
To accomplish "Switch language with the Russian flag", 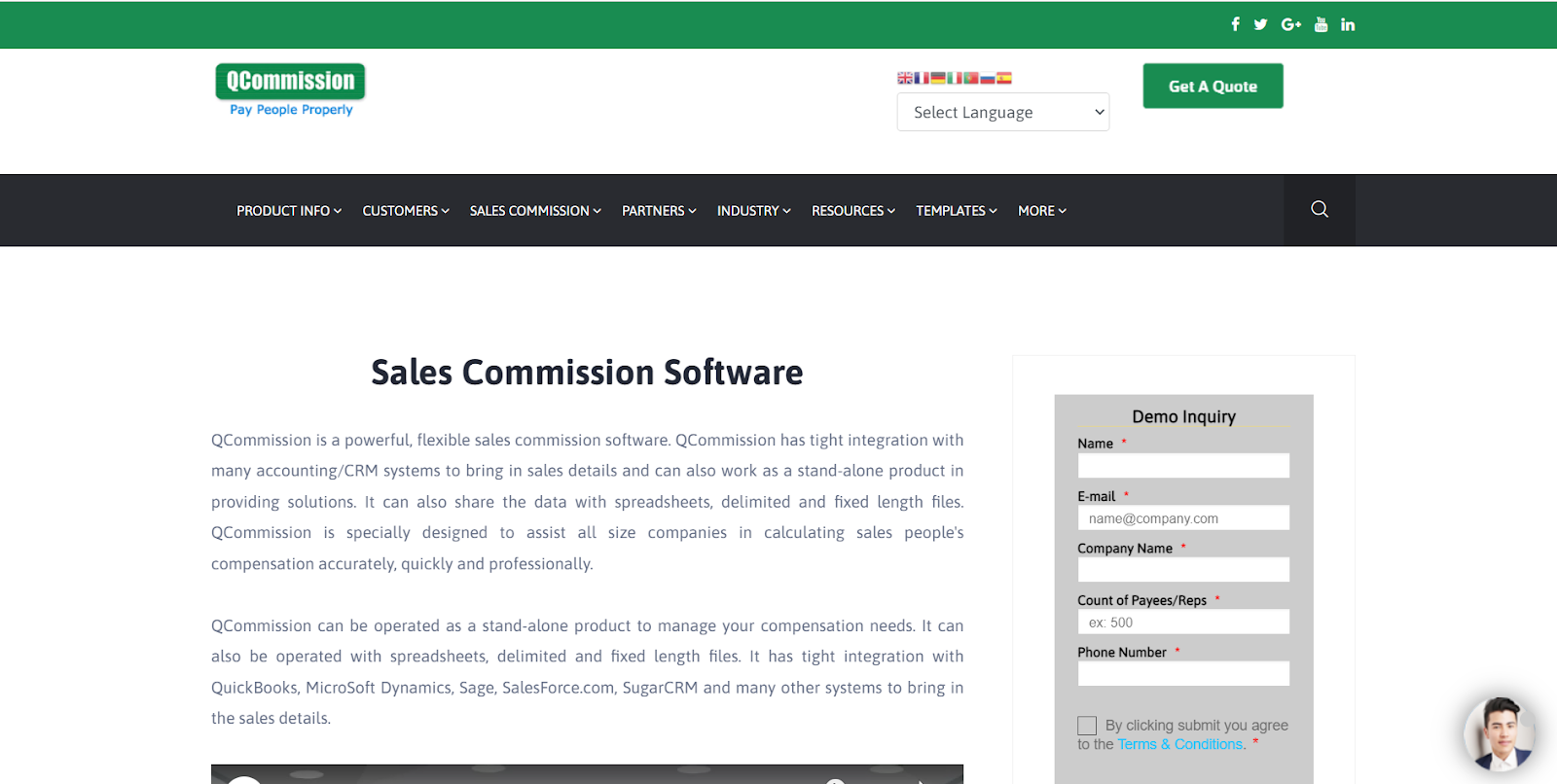I will (x=988, y=78).
